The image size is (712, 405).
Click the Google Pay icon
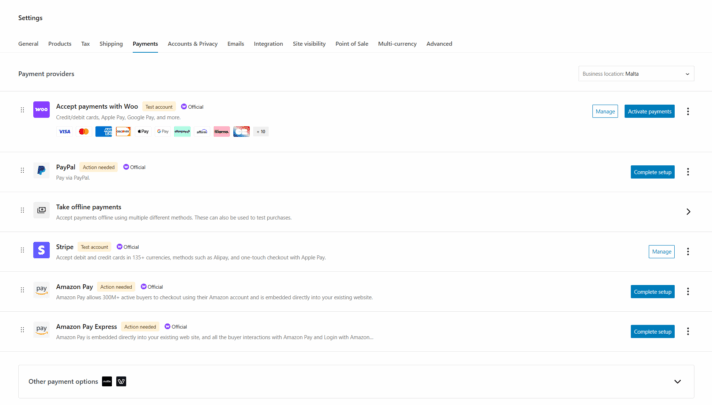tap(163, 132)
